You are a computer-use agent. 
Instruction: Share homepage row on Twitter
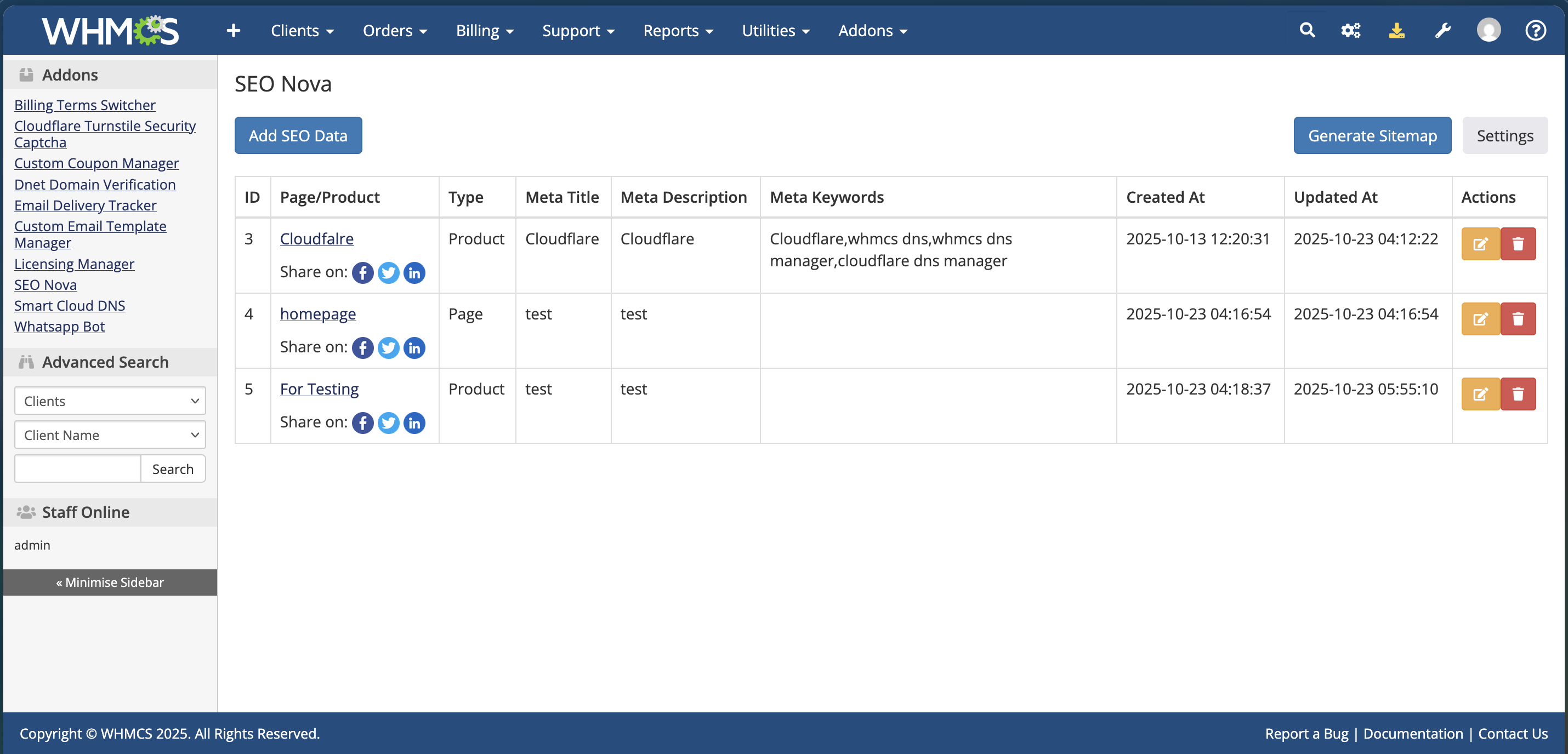(x=388, y=347)
